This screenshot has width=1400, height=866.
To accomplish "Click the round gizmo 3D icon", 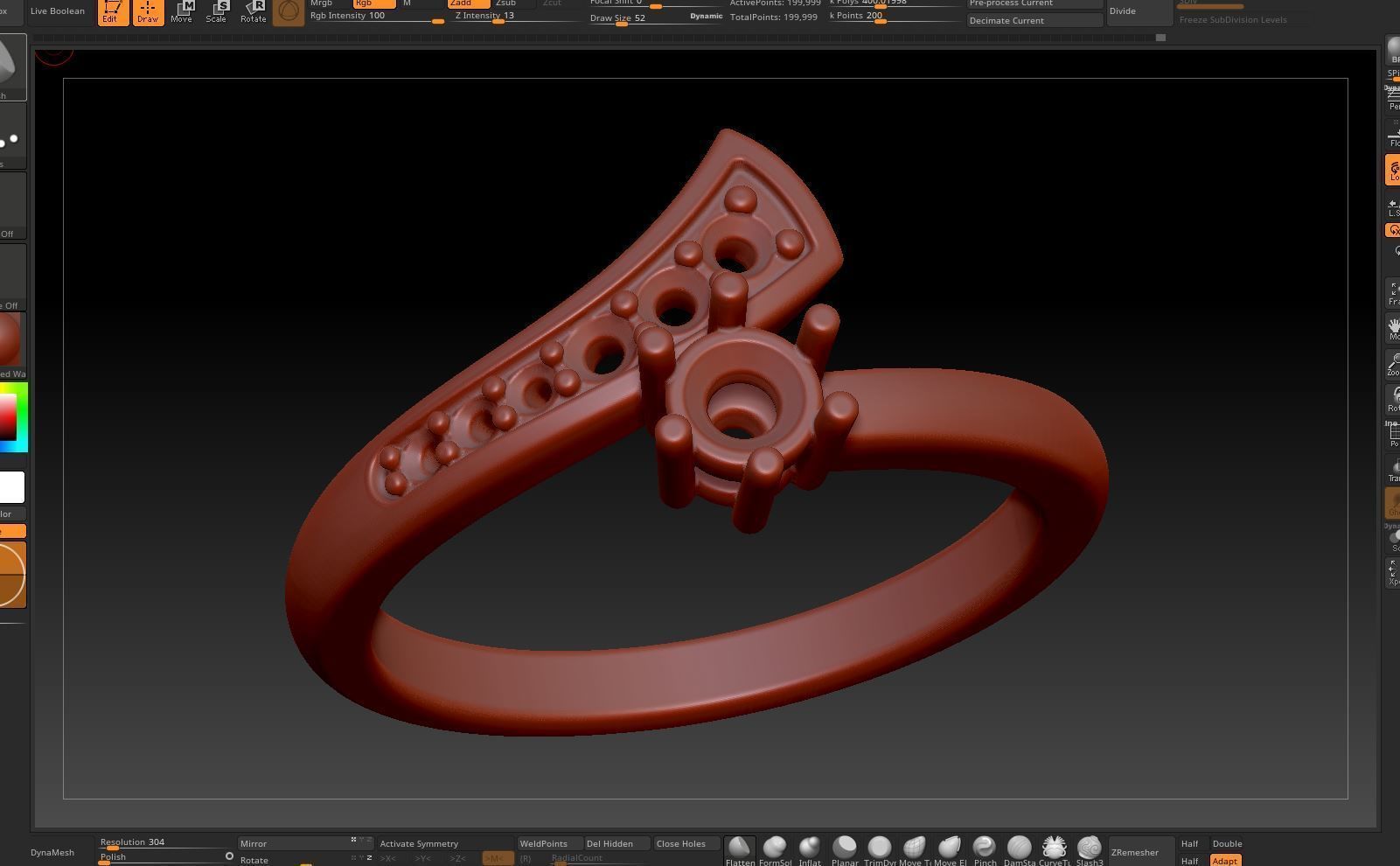I will [x=289, y=11].
